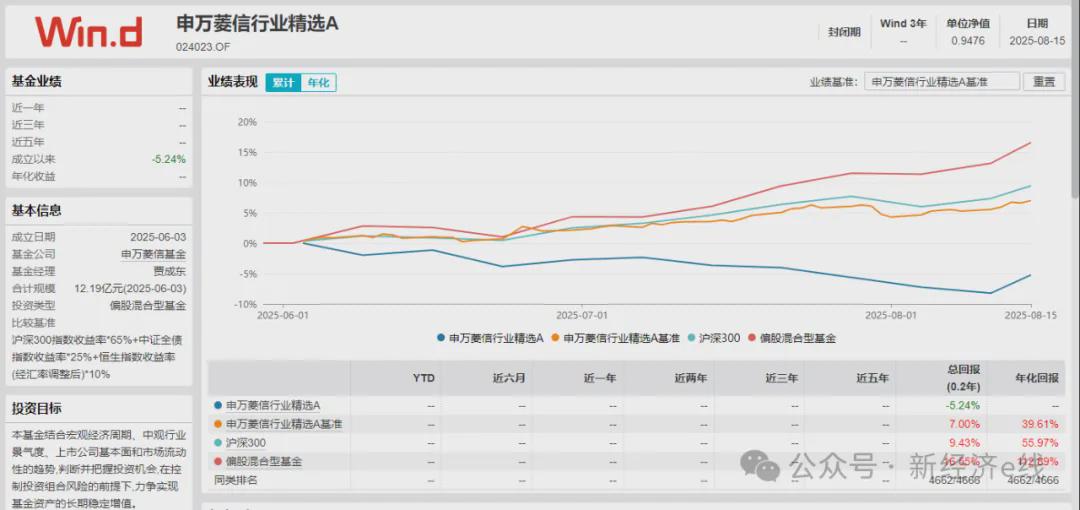1080x510 pixels.
Task: Click the 近五年 table column header
Action: click(x=872, y=378)
